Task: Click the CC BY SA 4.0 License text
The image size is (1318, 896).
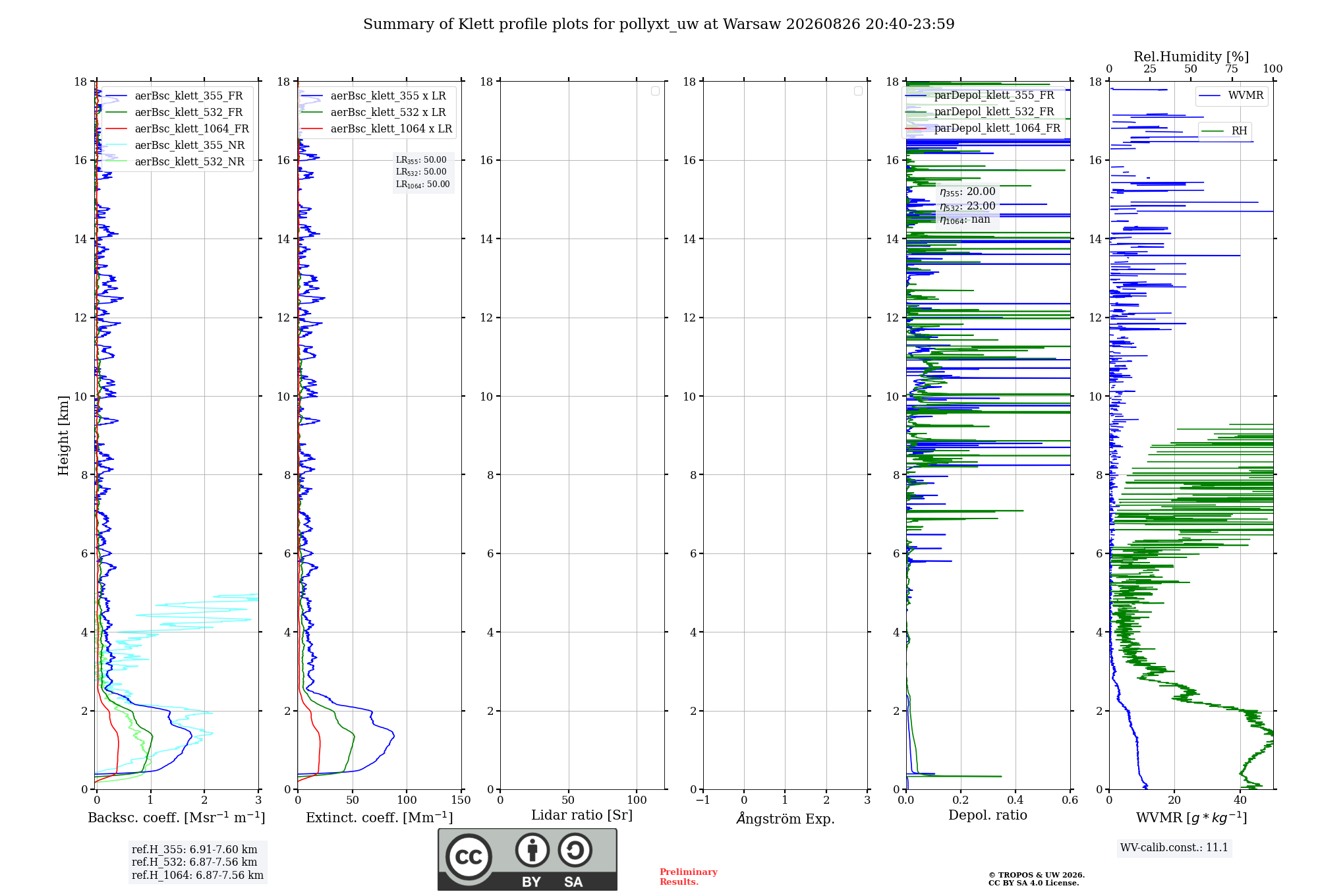Action: 1034,883
